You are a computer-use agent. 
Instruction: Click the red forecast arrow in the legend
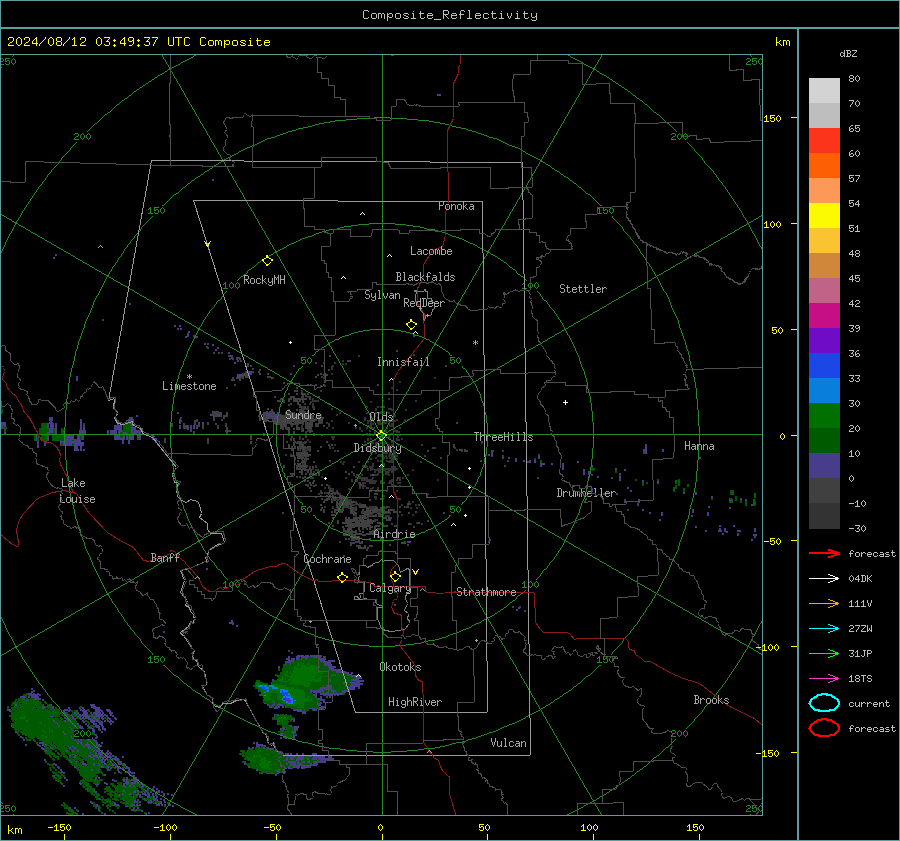click(x=824, y=553)
